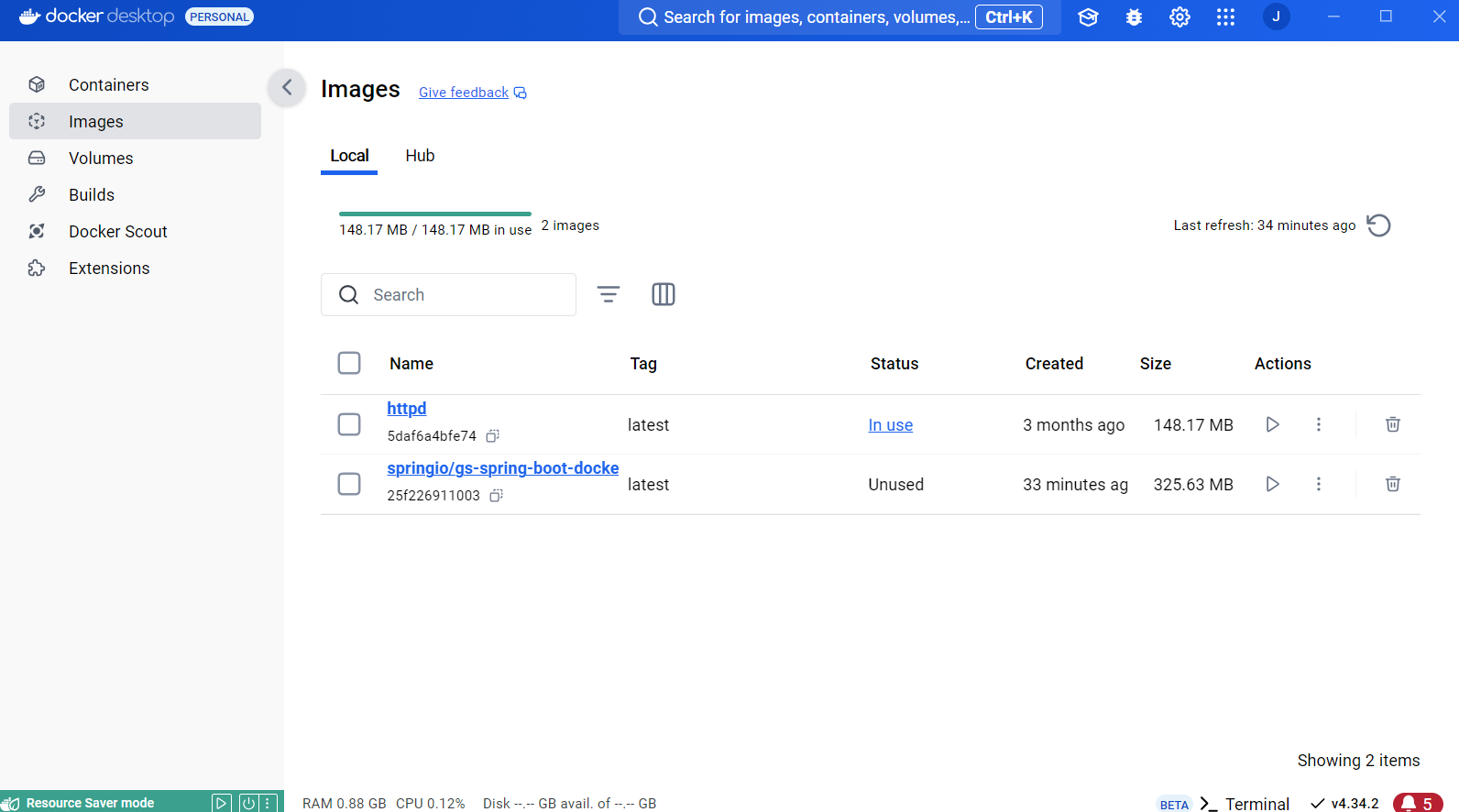Check the select-all images checkbox

[x=349, y=363]
